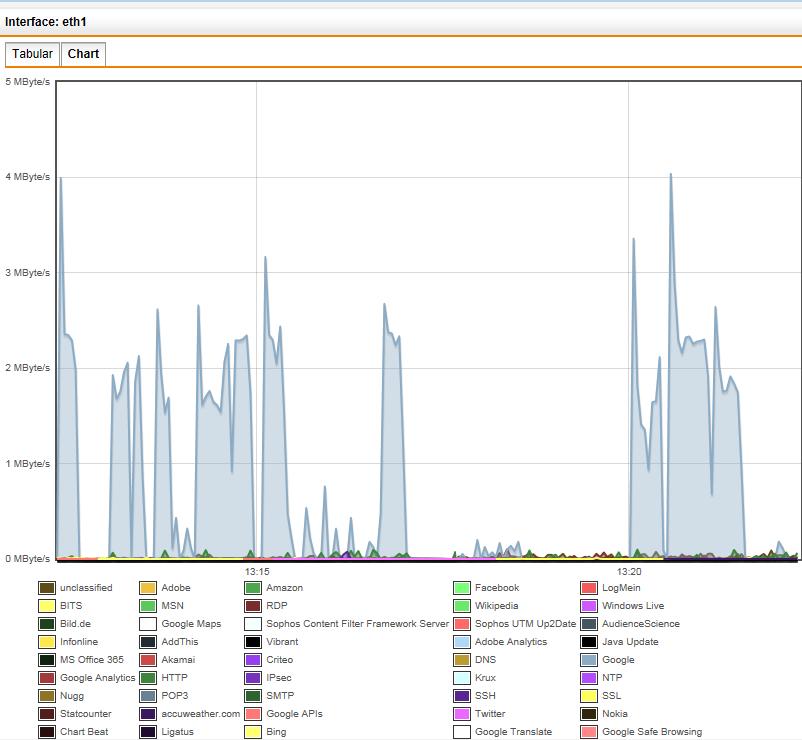
Task: Click the Chart Beat legend swatch
Action: click(47, 732)
